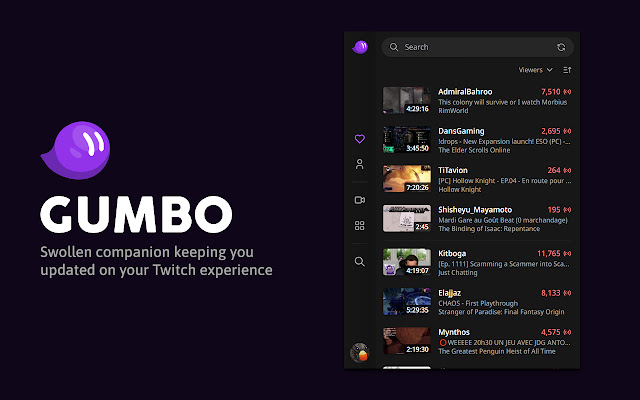The width and height of the screenshot is (640, 400).
Task: Click 'Scamming a Scammer' stream title
Action: [x=504, y=264]
